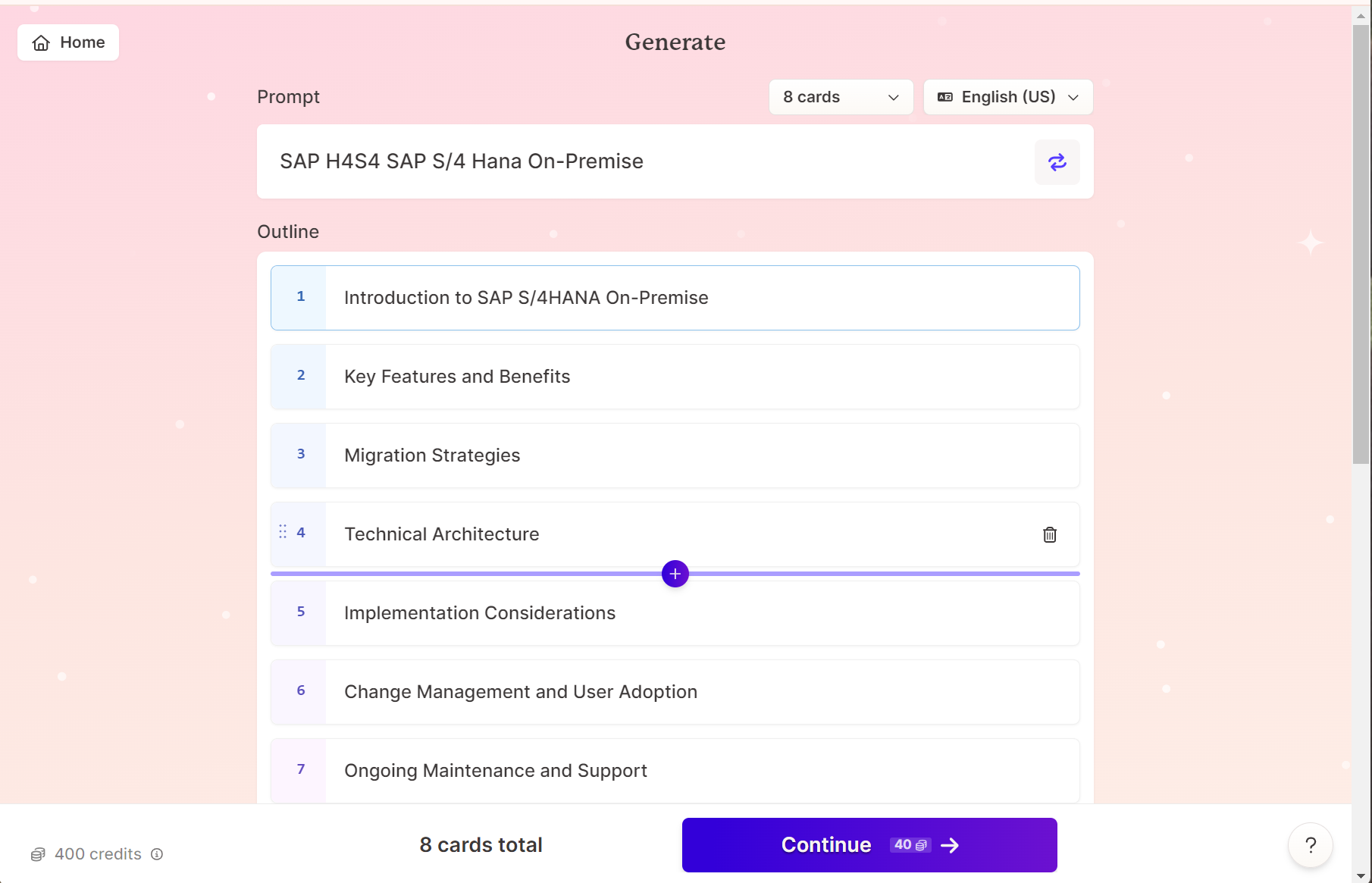
Task: Click the scrollbar down arrow
Action: [1361, 875]
